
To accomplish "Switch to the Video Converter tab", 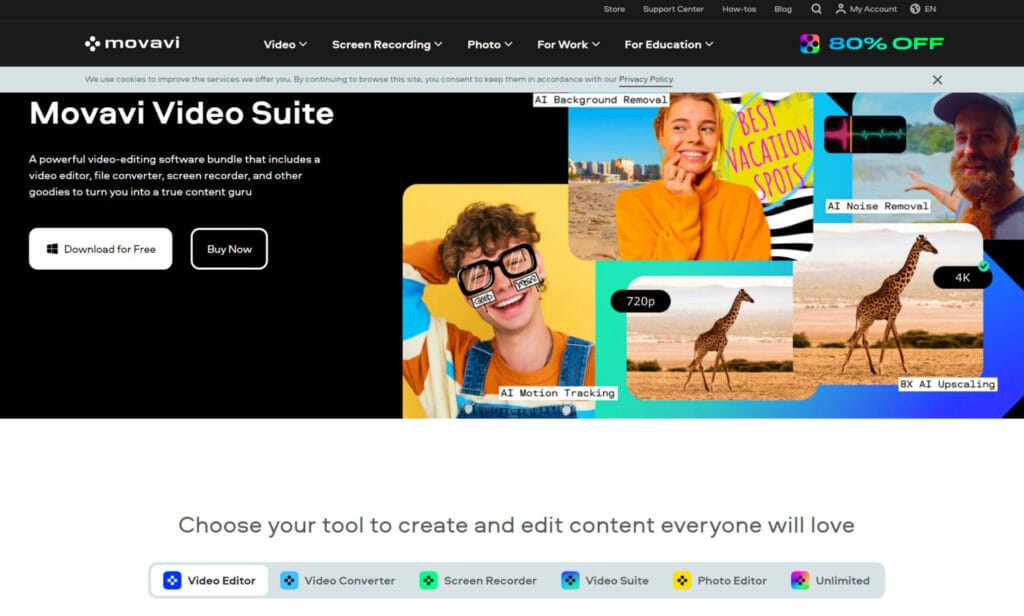I will 338,580.
